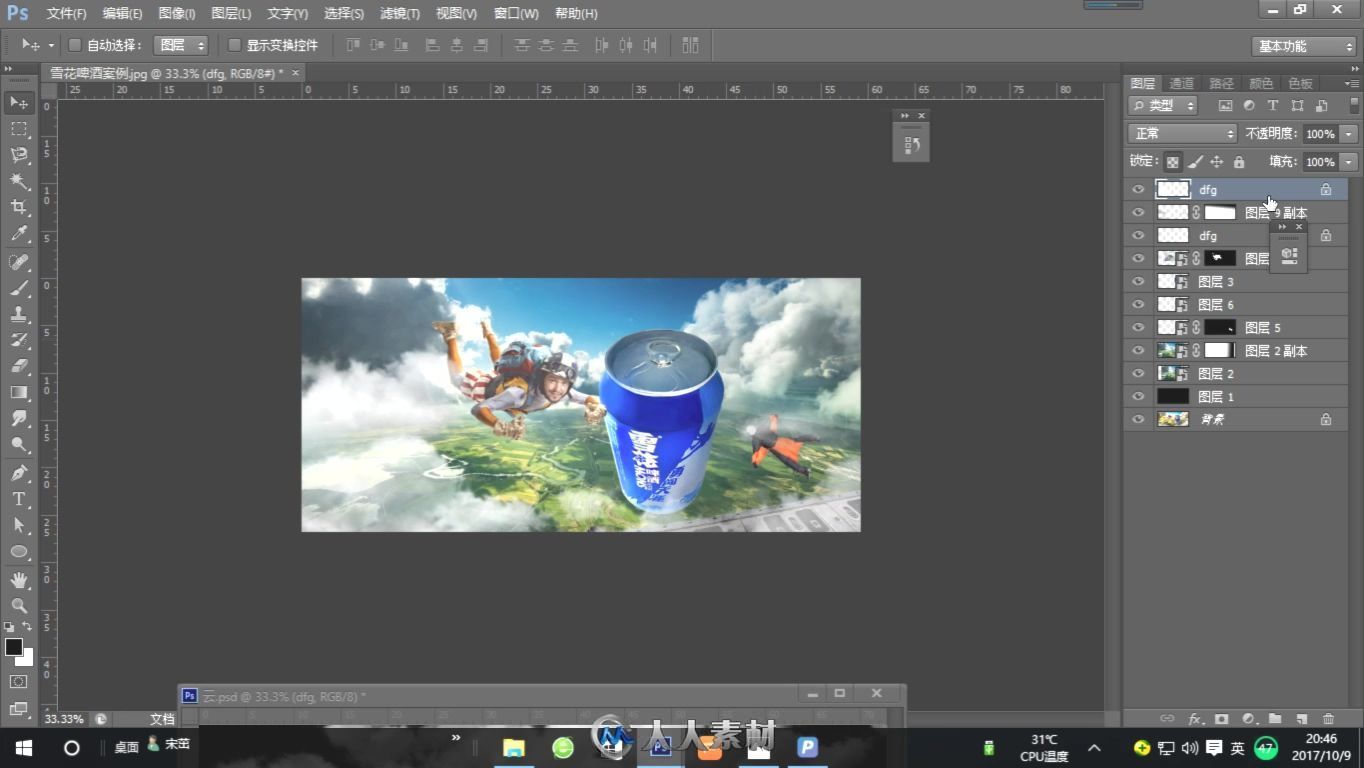
Task: Click opacity 不透明度 100% field
Action: click(x=1320, y=134)
